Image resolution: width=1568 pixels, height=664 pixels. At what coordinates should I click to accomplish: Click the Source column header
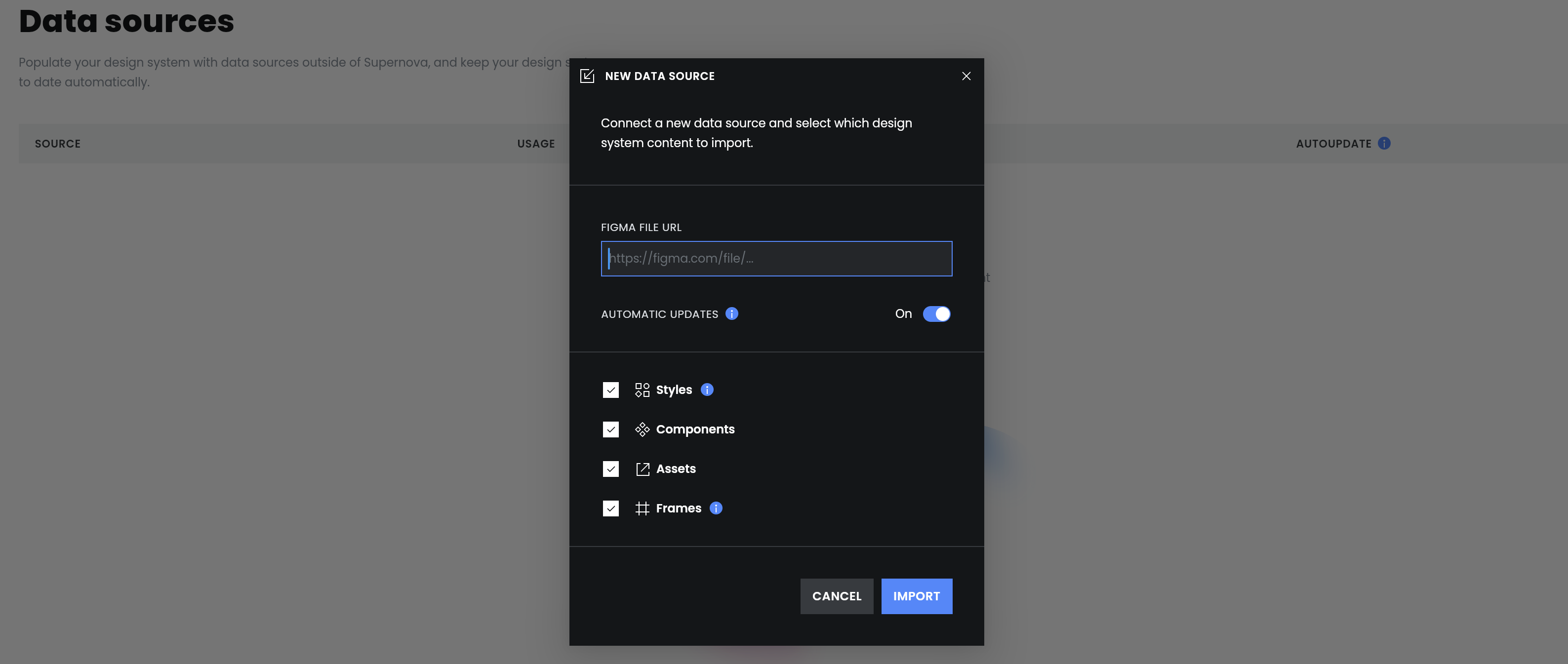58,144
